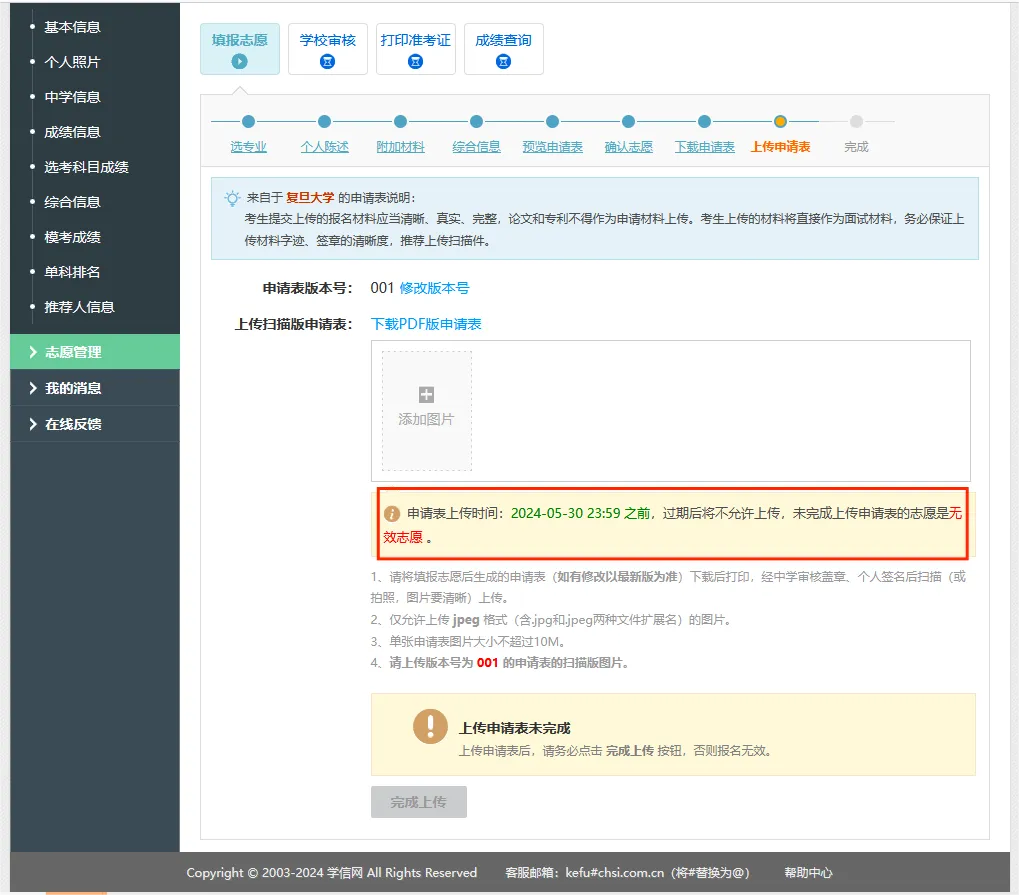Click the hourglass icon under 学校审核
The image size is (1019, 895).
(x=327, y=62)
